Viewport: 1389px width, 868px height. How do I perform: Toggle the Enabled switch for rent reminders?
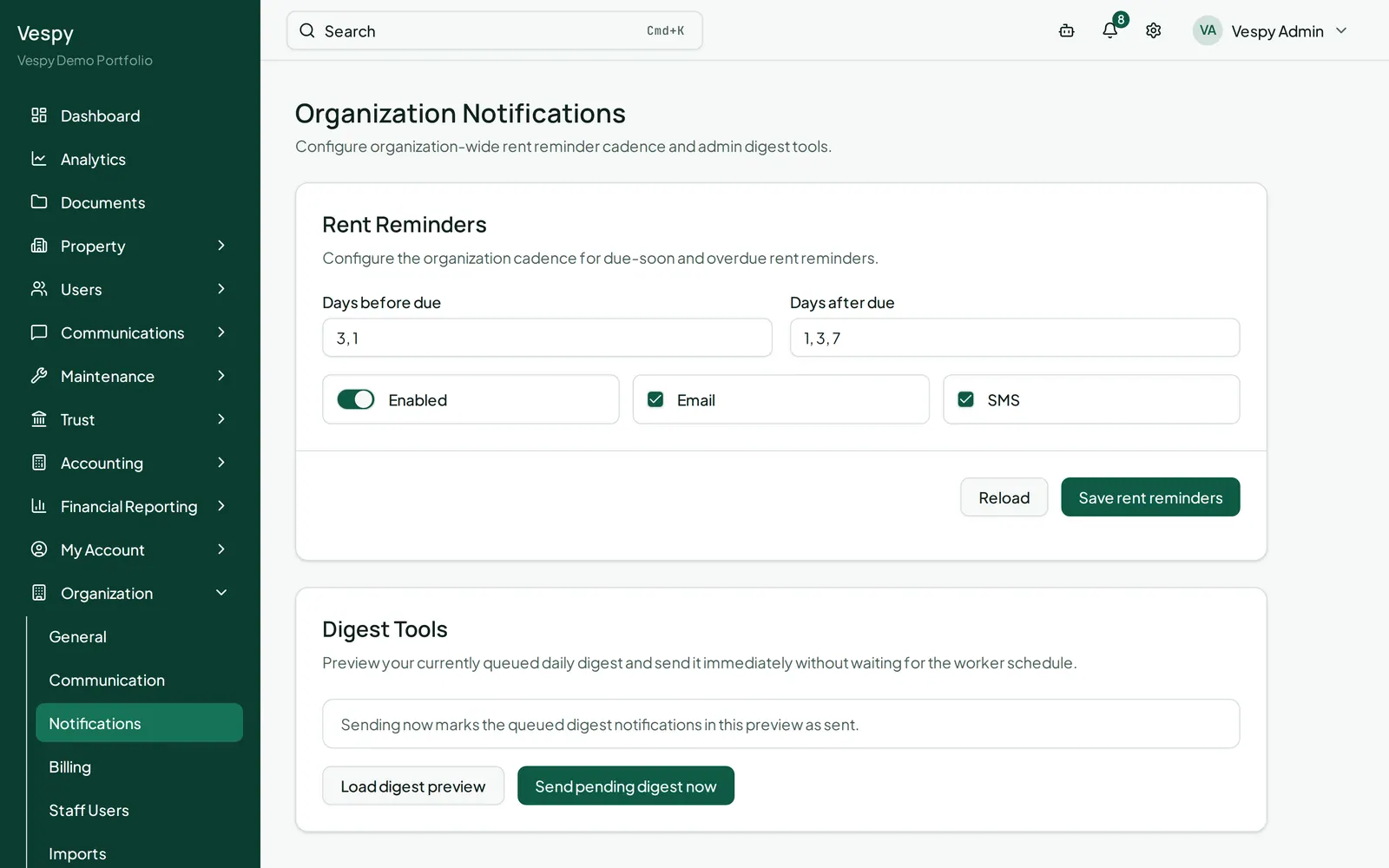point(356,399)
